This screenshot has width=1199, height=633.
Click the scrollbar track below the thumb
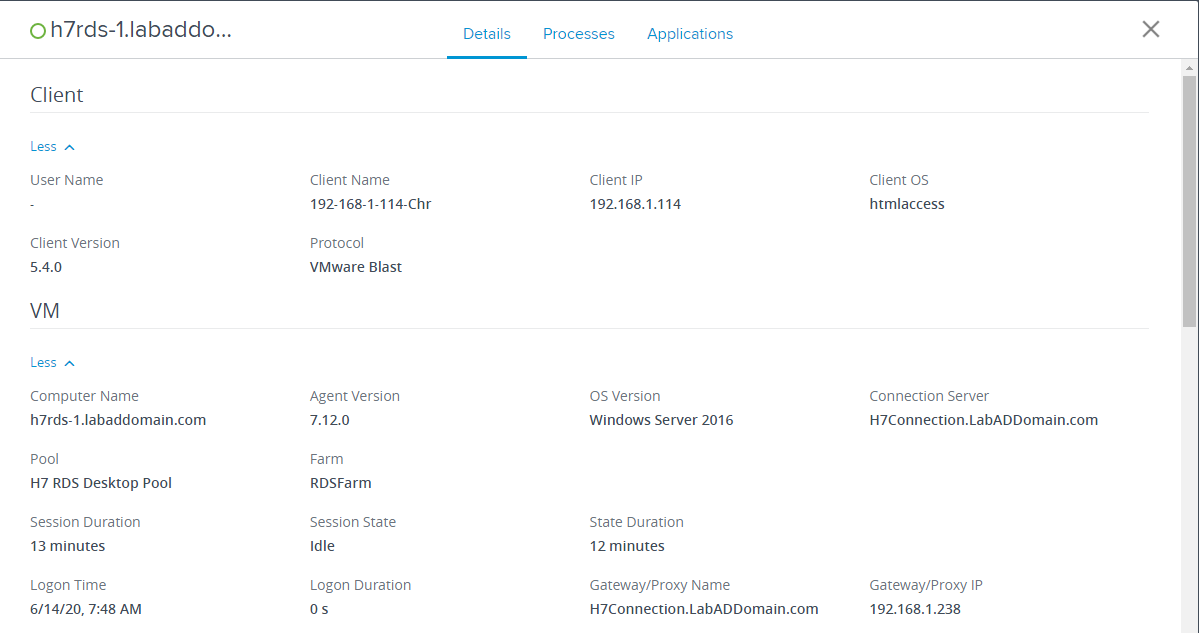coord(1189,480)
